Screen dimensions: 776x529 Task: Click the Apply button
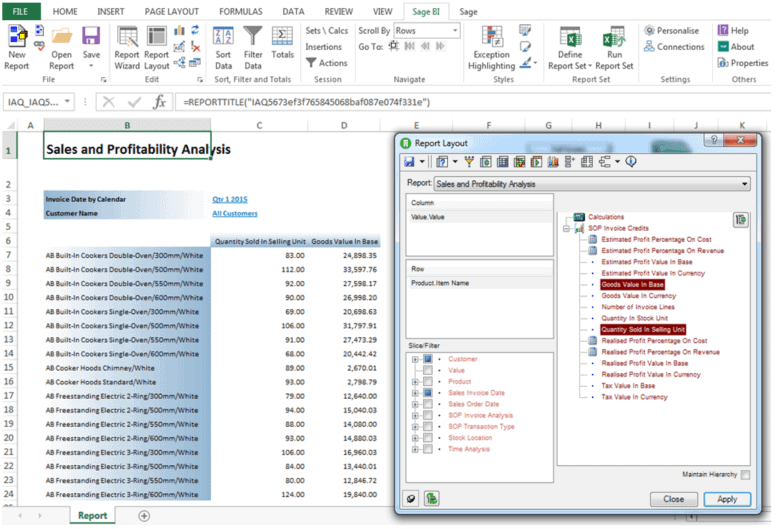tap(727, 499)
